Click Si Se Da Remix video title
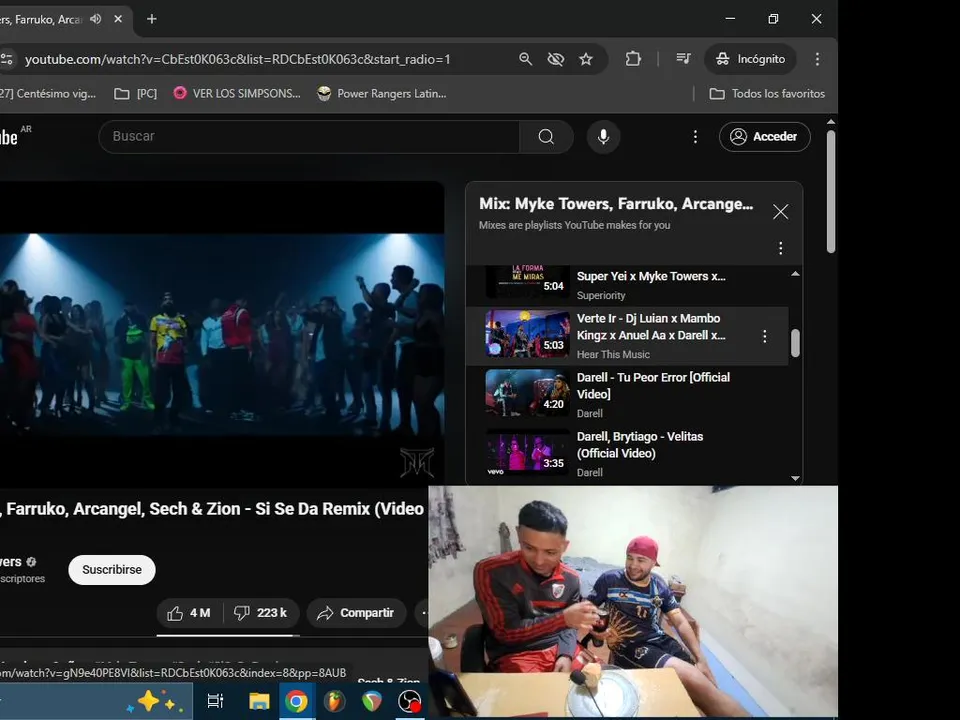Screen dimensions: 960x720 point(211,509)
